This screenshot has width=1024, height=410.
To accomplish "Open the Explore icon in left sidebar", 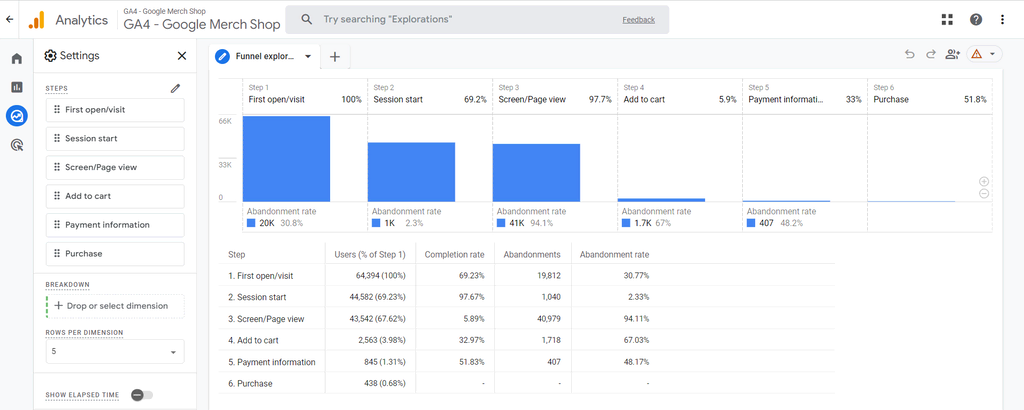I will (x=16, y=116).
